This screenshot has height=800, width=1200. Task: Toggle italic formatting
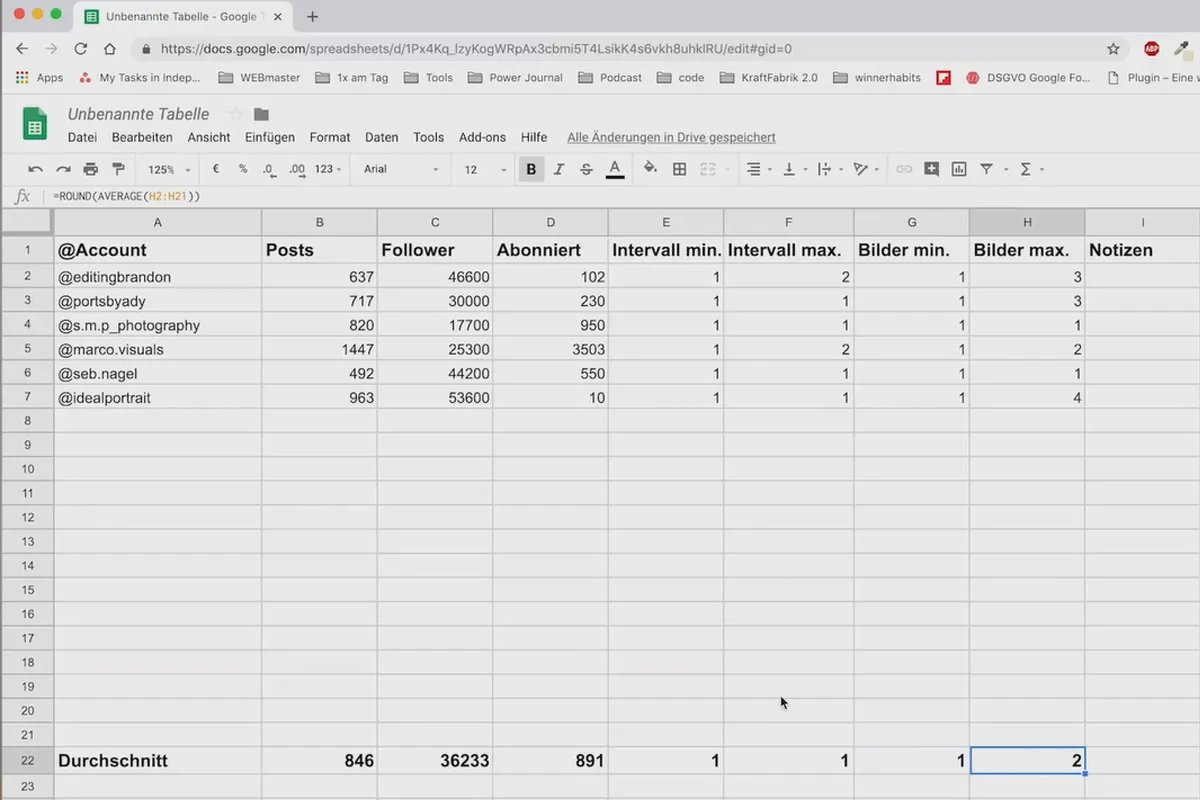[559, 169]
